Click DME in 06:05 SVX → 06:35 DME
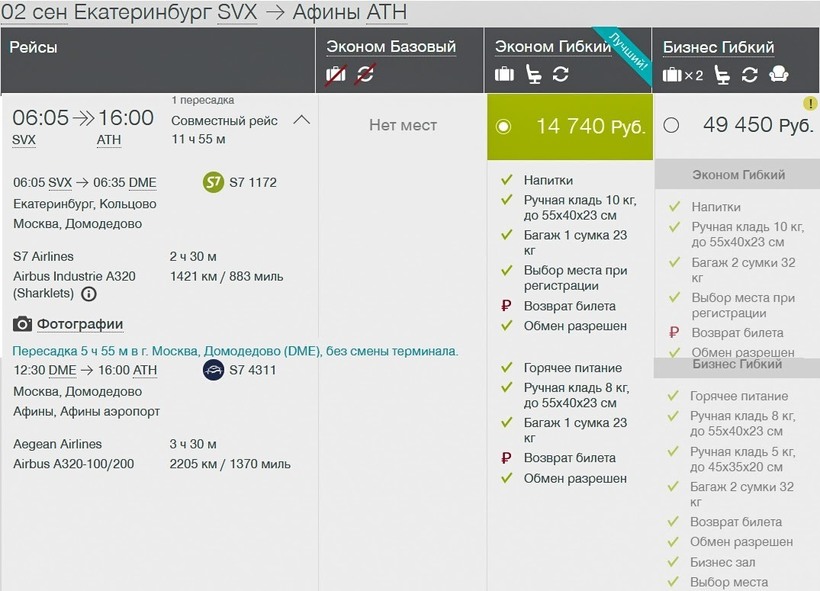This screenshot has height=591, width=820. pyautogui.click(x=142, y=183)
